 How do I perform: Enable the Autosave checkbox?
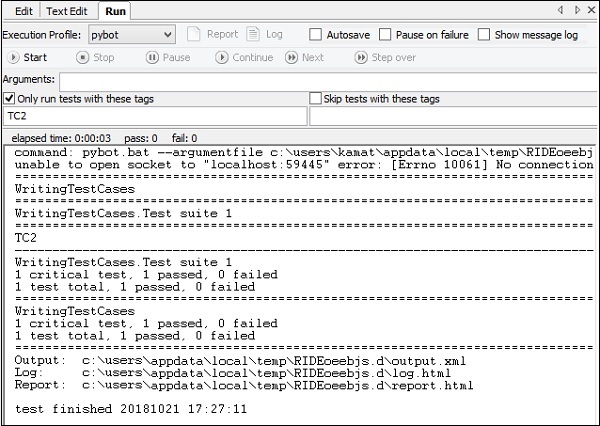point(316,35)
